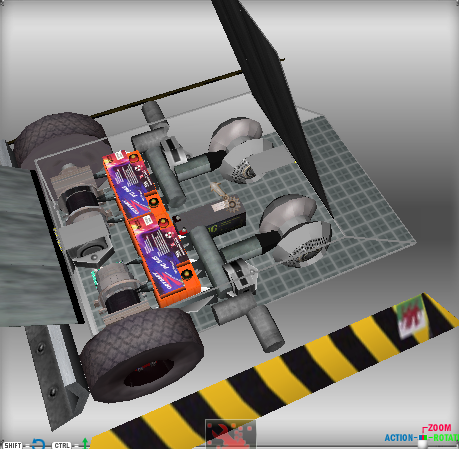
Task: Click the mouse button diagram icon
Action: 423,440
